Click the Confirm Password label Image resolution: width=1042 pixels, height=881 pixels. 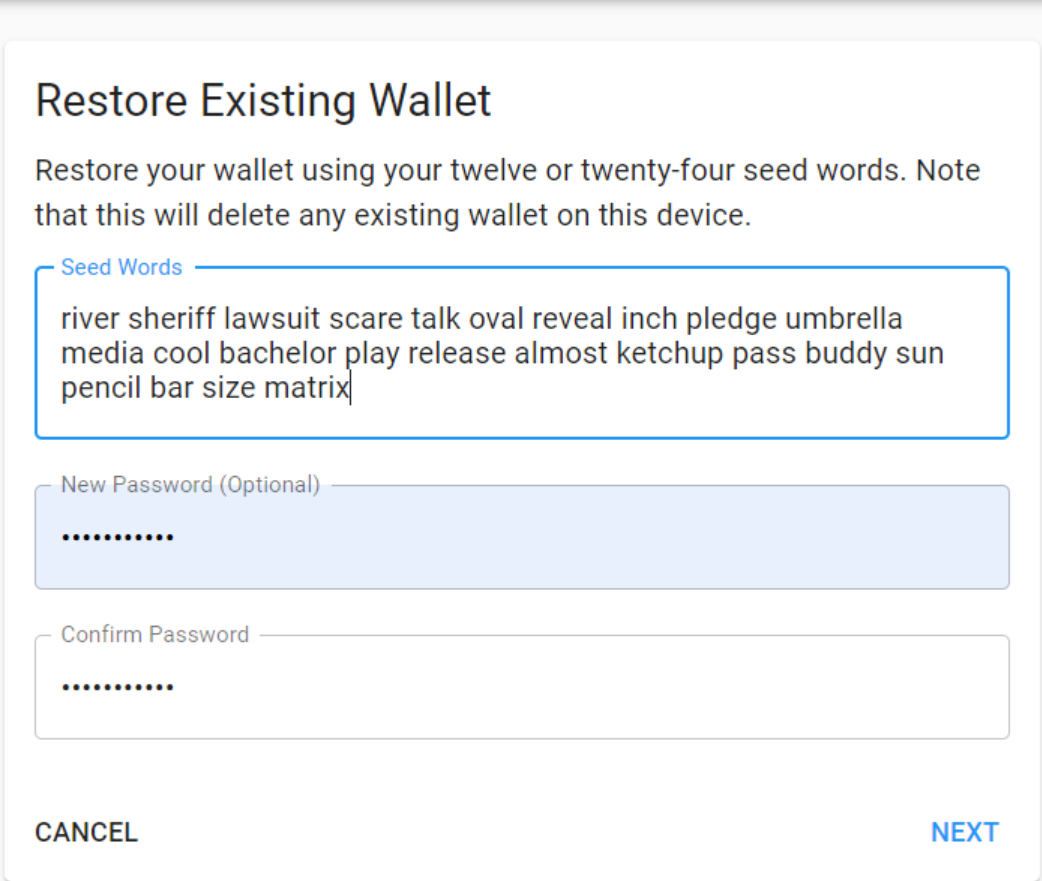pyautogui.click(x=155, y=634)
